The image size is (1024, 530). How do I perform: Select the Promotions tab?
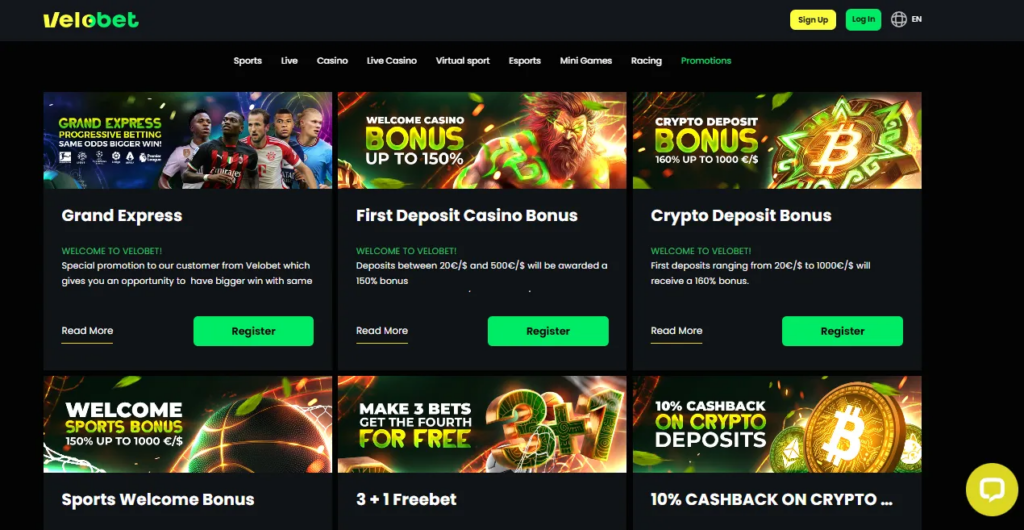click(706, 61)
